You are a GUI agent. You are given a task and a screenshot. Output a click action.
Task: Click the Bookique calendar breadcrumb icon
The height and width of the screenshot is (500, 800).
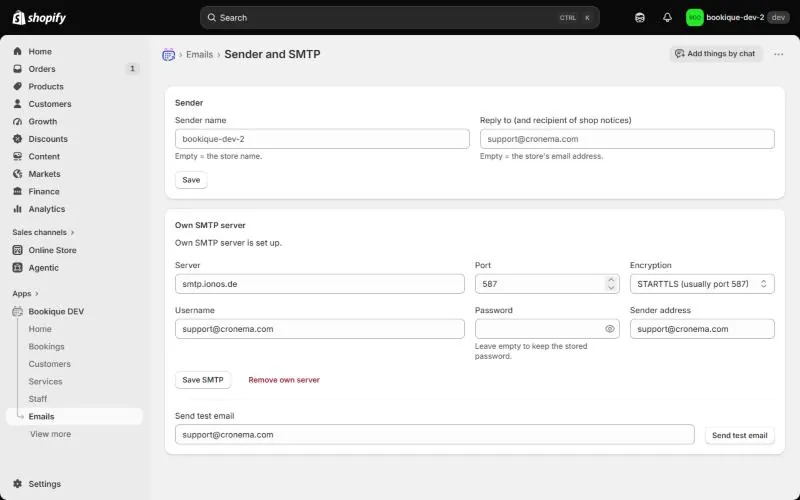[x=168, y=55]
